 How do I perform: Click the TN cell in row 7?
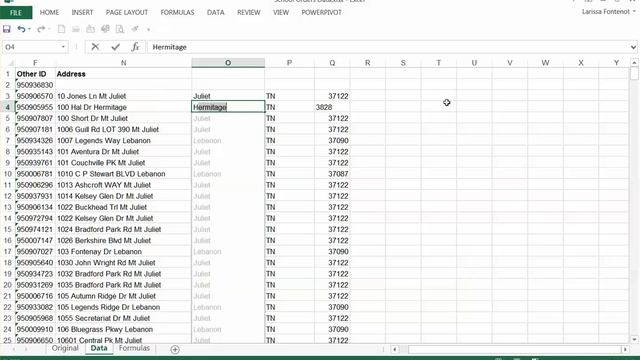tap(289, 140)
